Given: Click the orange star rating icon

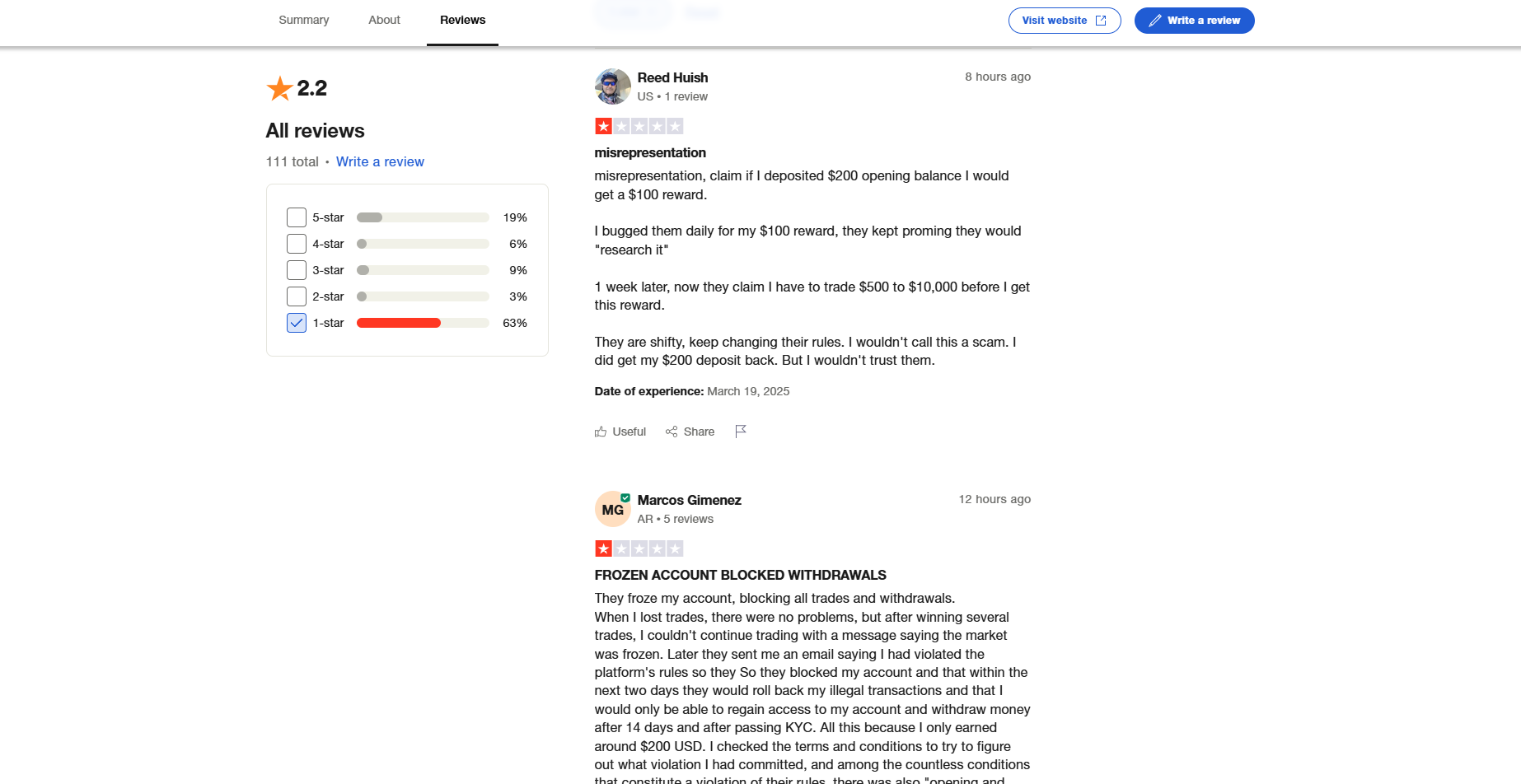Looking at the screenshot, I should tap(280, 88).
